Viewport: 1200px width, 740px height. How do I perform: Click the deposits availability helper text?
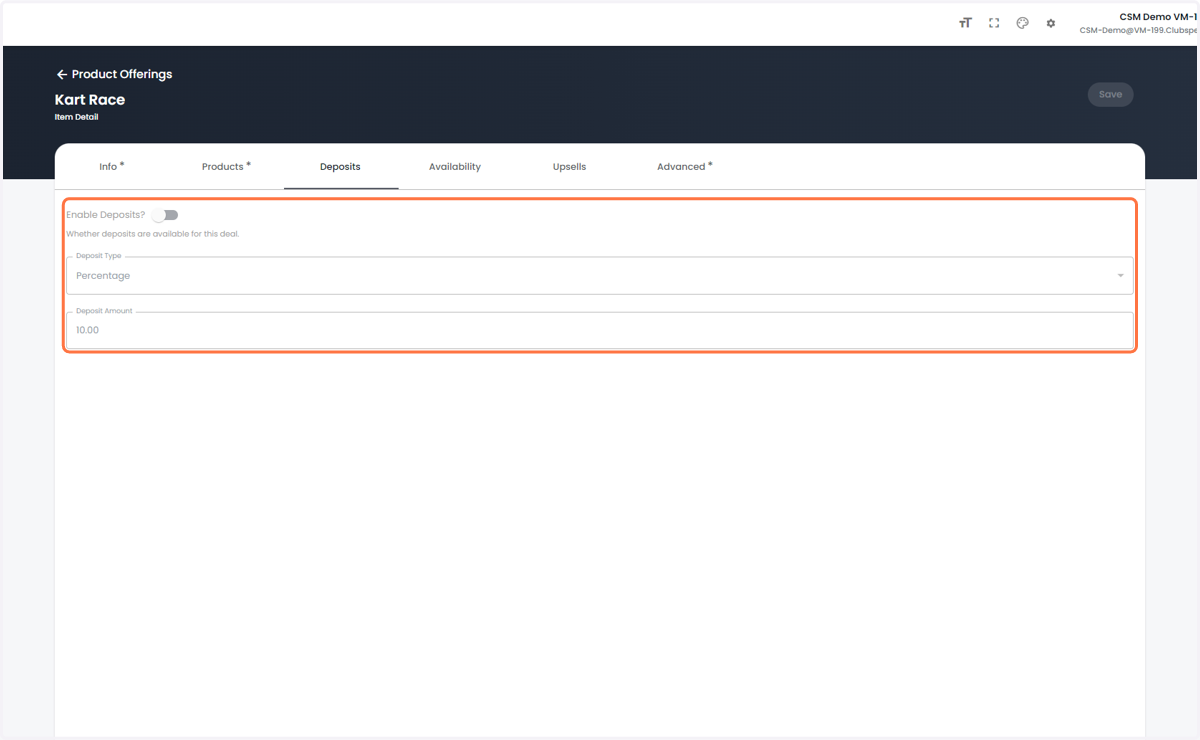pos(152,234)
